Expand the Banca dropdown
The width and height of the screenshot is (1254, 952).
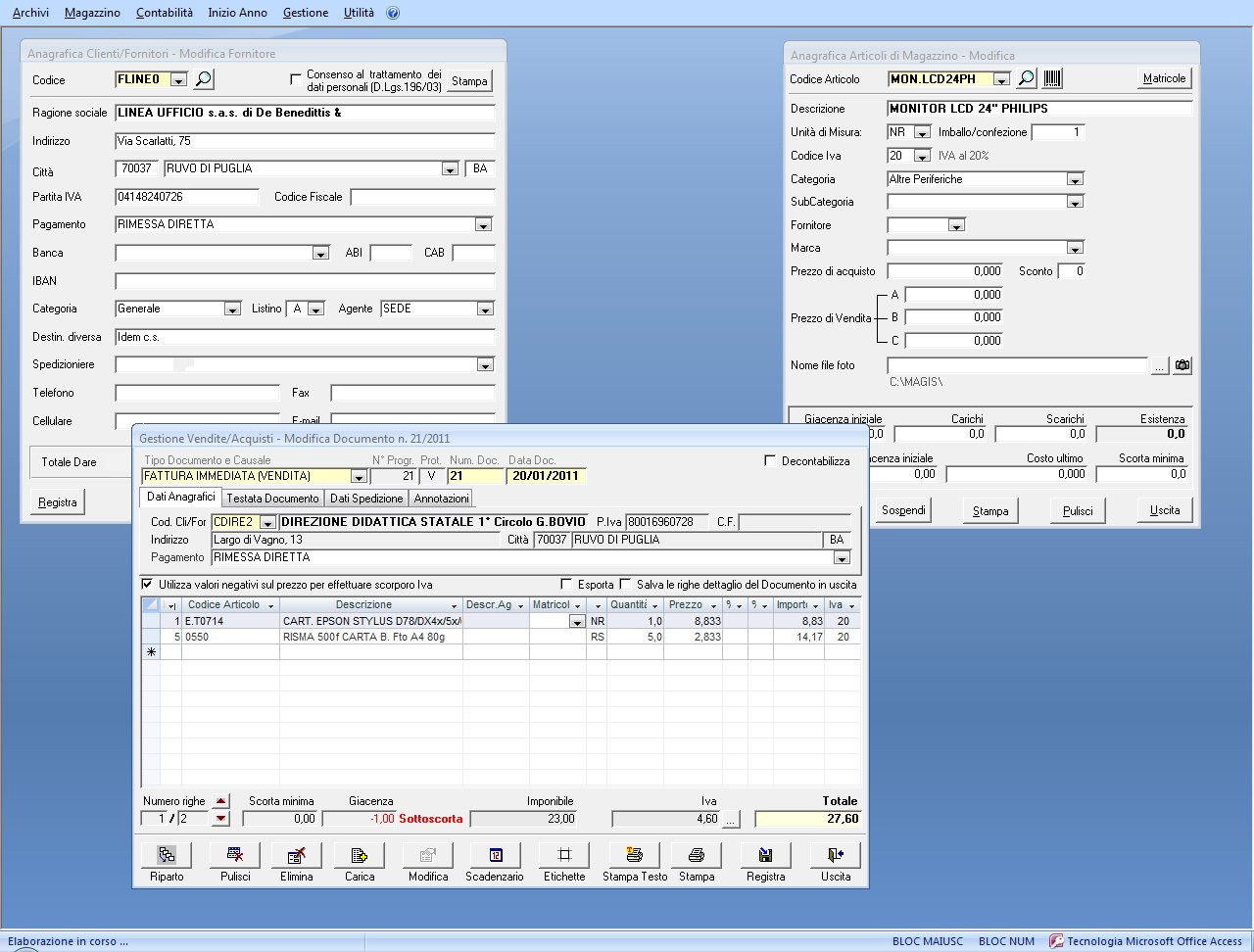coord(320,254)
